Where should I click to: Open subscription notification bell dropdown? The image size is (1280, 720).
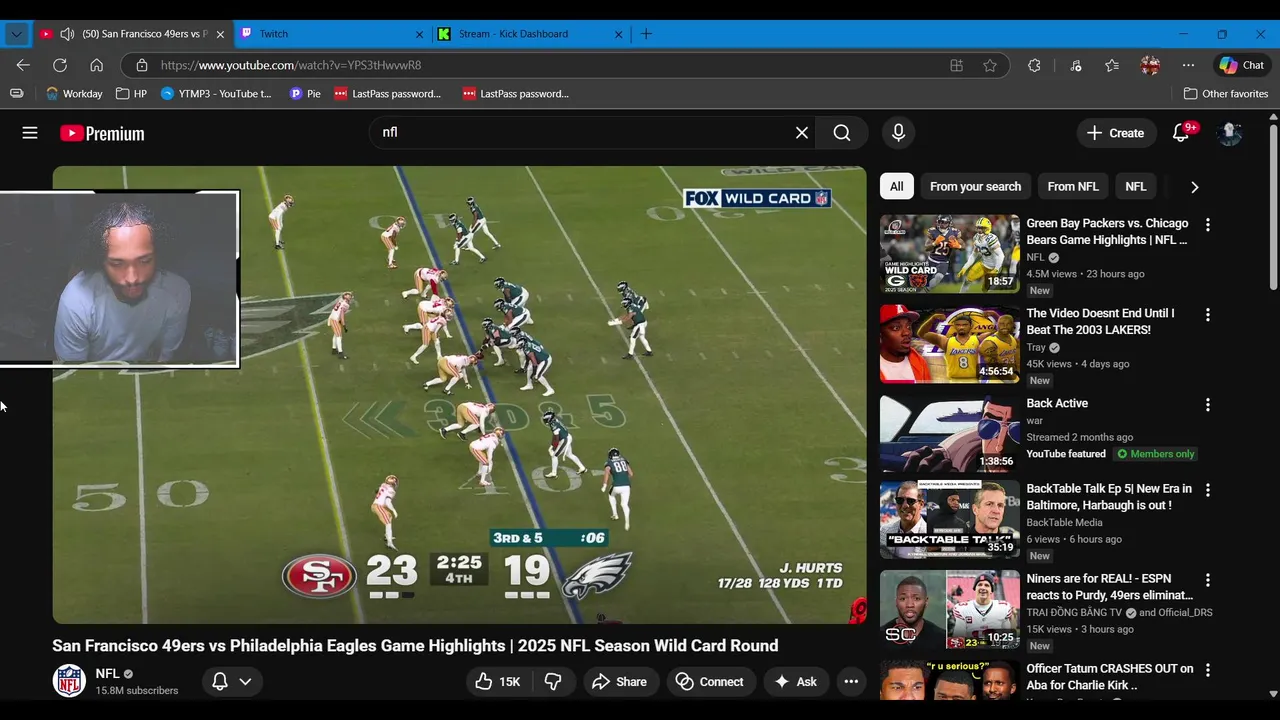pos(232,681)
